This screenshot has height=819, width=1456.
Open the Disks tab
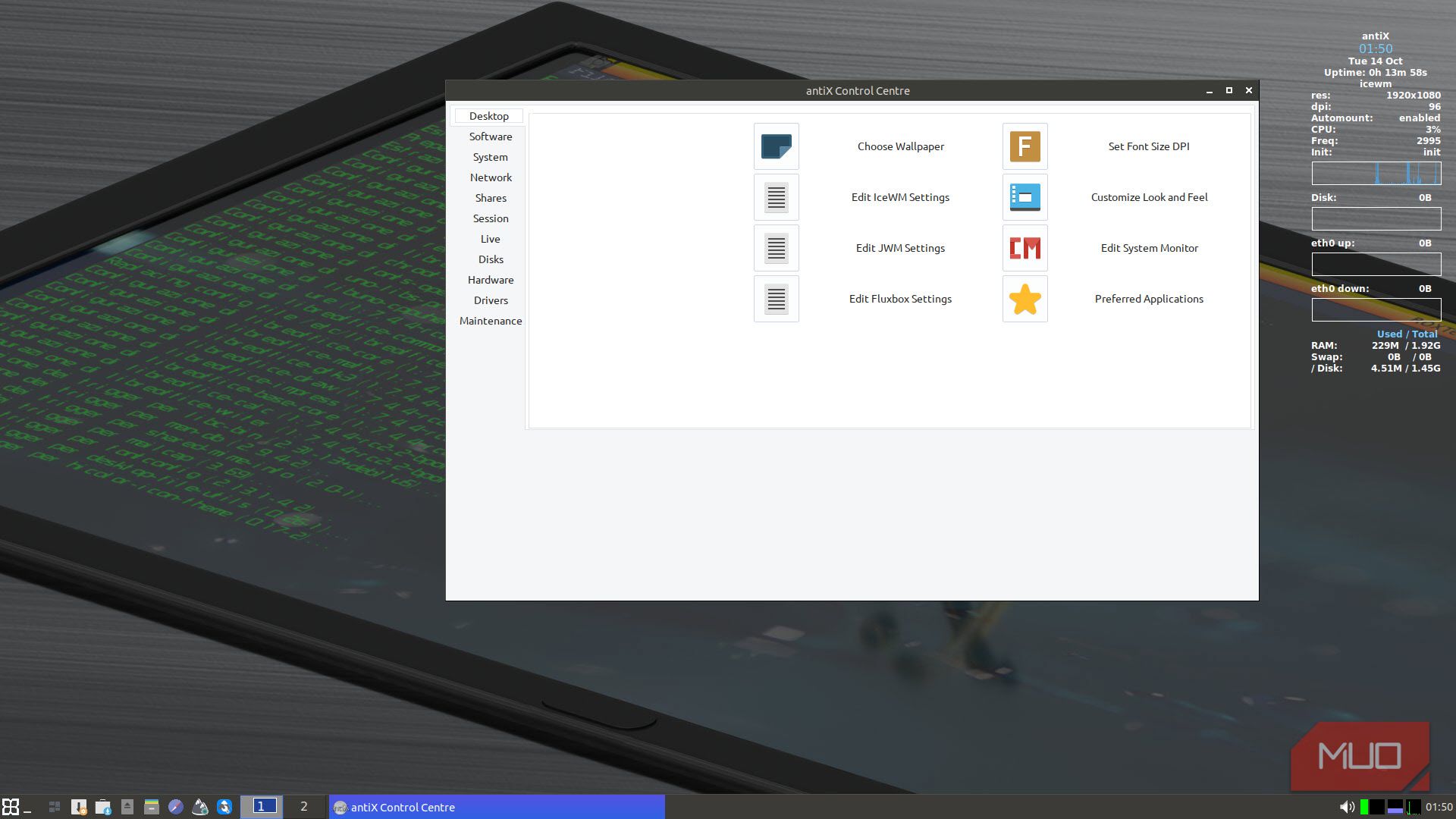pyautogui.click(x=491, y=259)
